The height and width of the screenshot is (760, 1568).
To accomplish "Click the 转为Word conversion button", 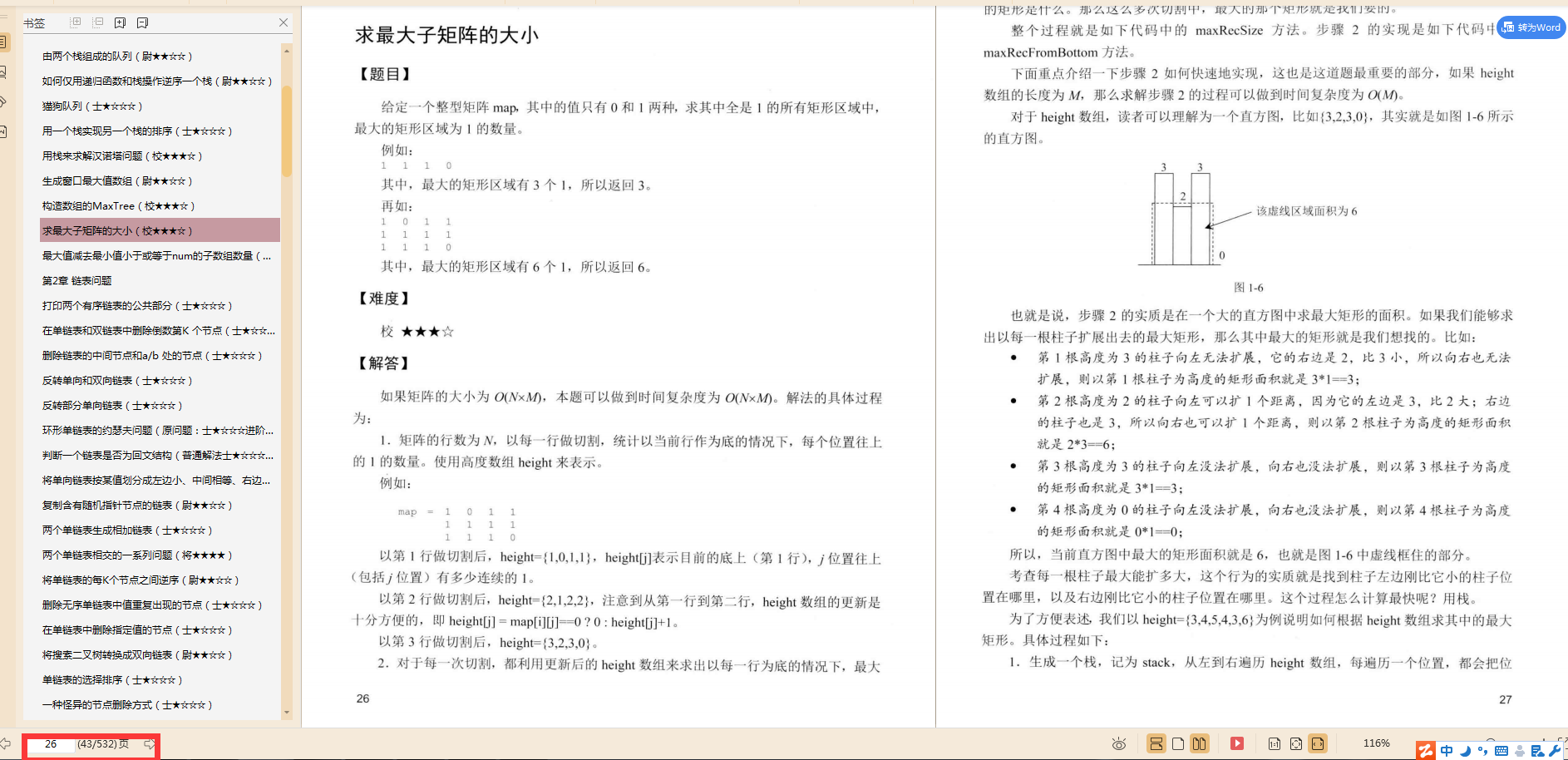I will pyautogui.click(x=1532, y=27).
